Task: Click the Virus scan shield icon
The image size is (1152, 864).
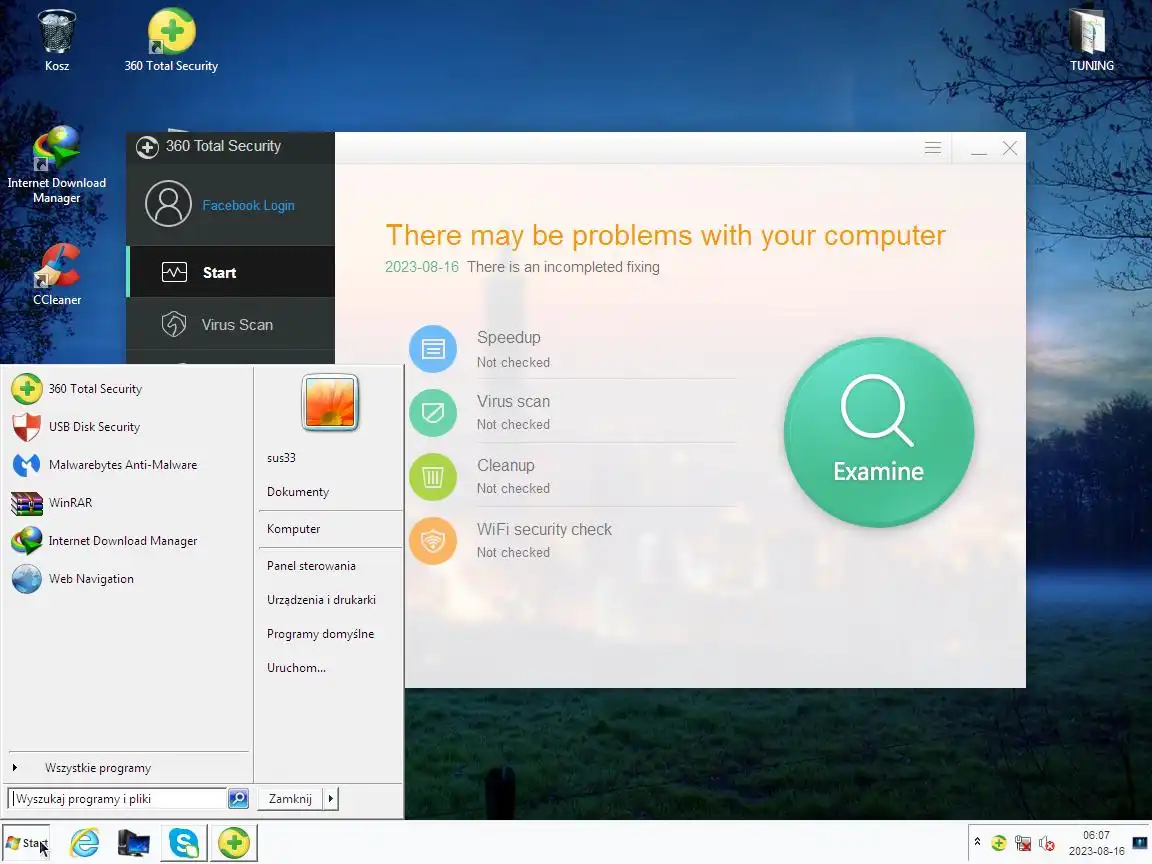Action: pyautogui.click(x=433, y=413)
